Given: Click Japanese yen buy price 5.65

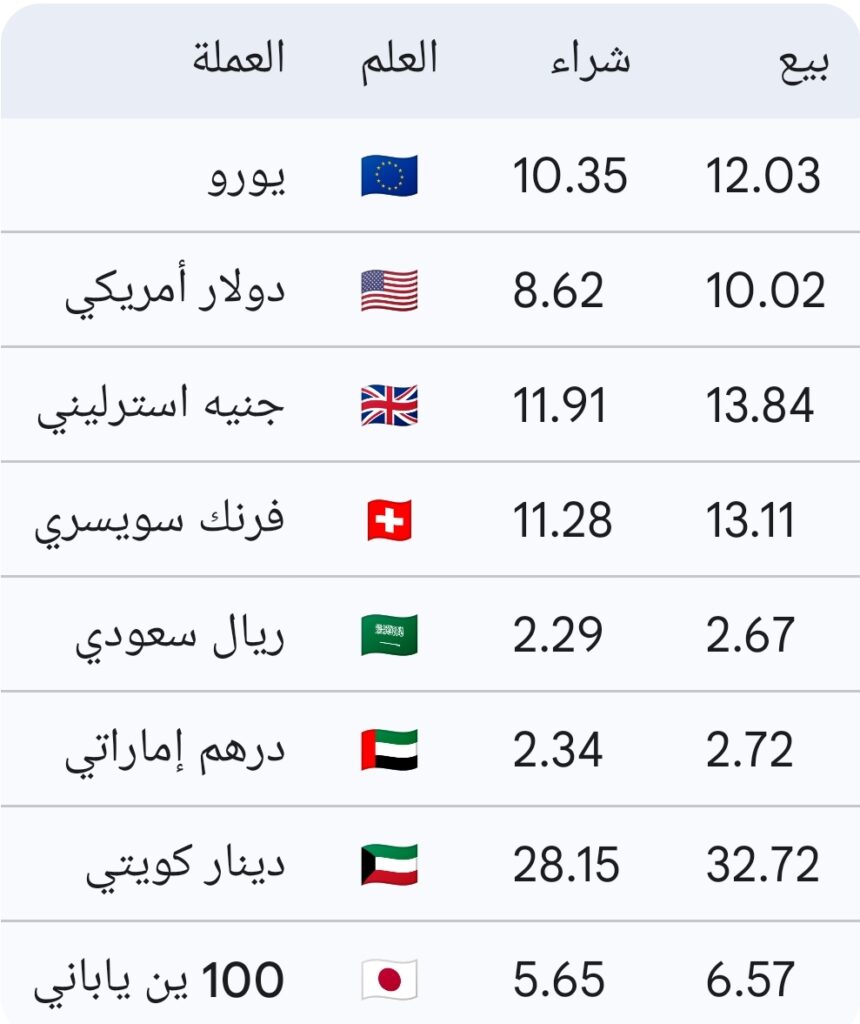Looking at the screenshot, I should 558,980.
